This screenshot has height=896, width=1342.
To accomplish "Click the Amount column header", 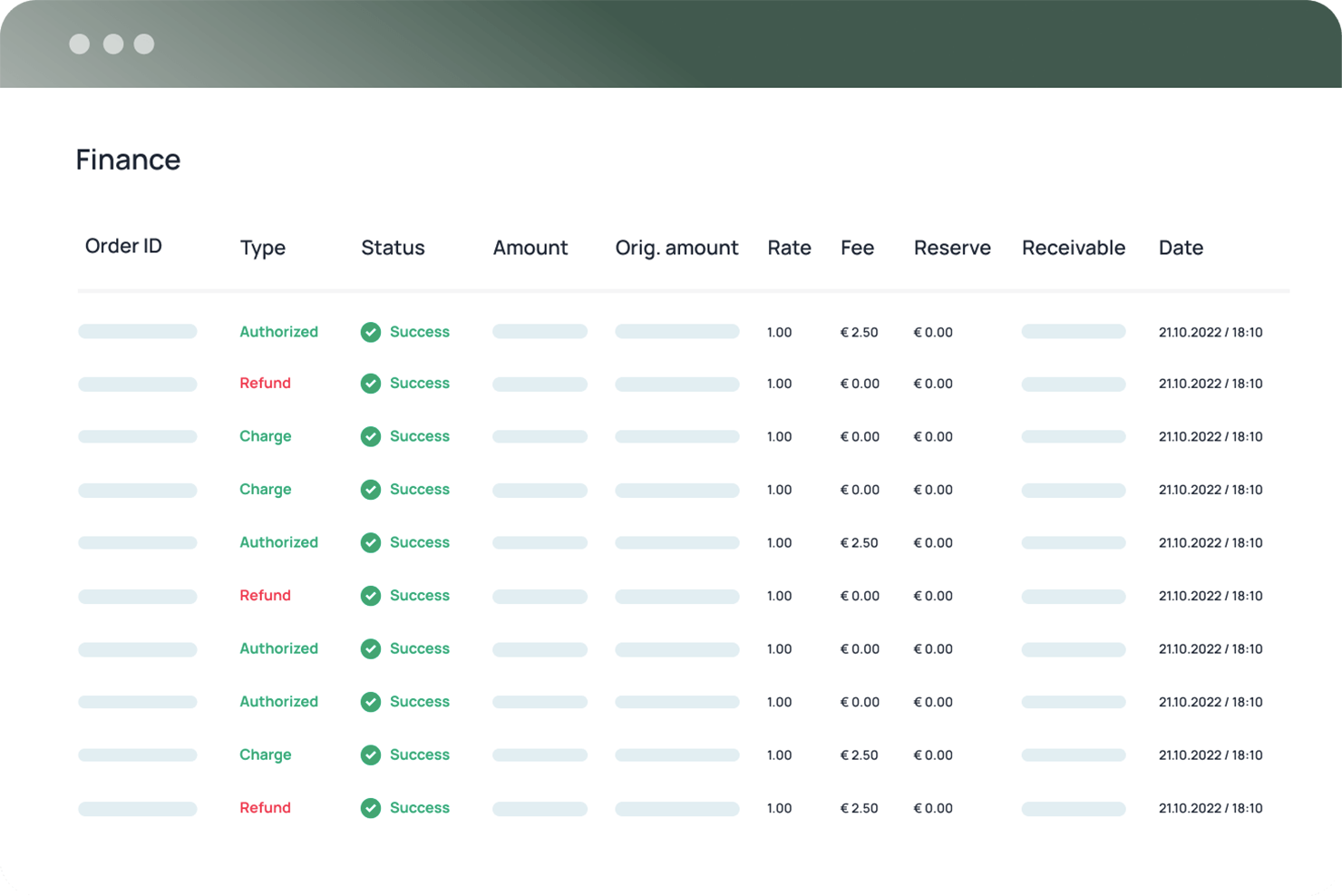I will coord(530,248).
